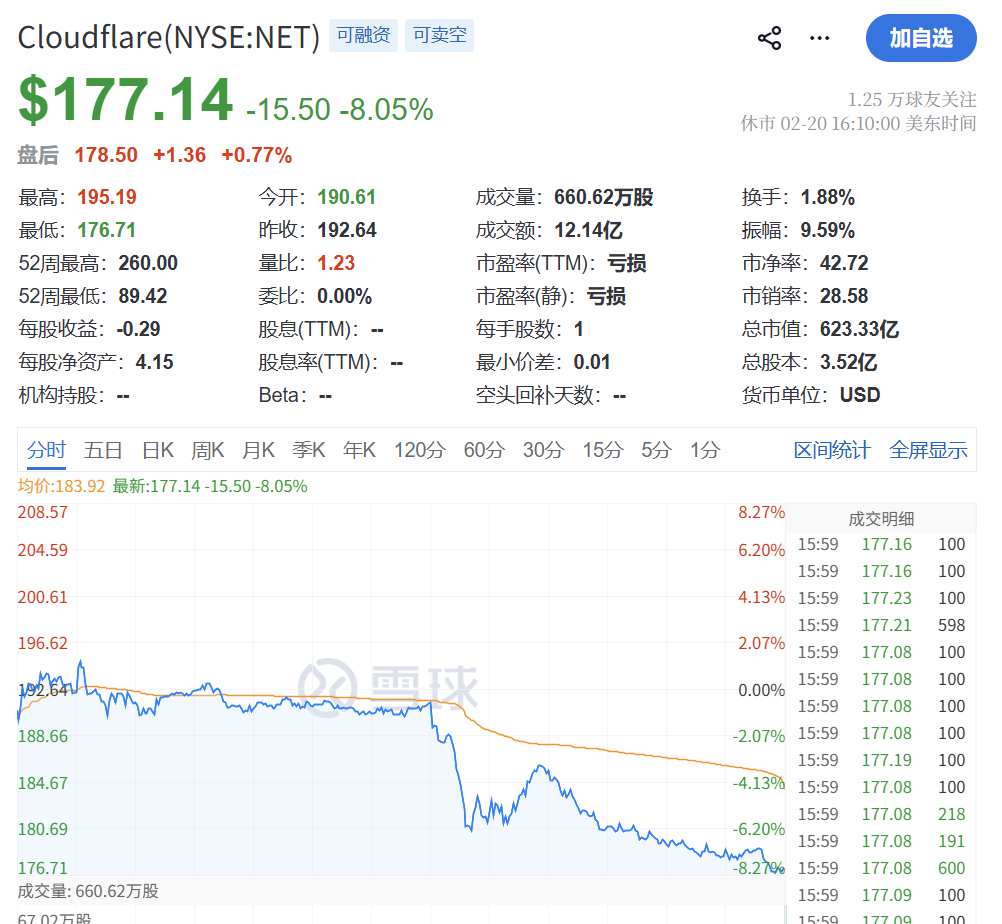
Task: Show the 60分 interval chart
Action: pyautogui.click(x=483, y=450)
